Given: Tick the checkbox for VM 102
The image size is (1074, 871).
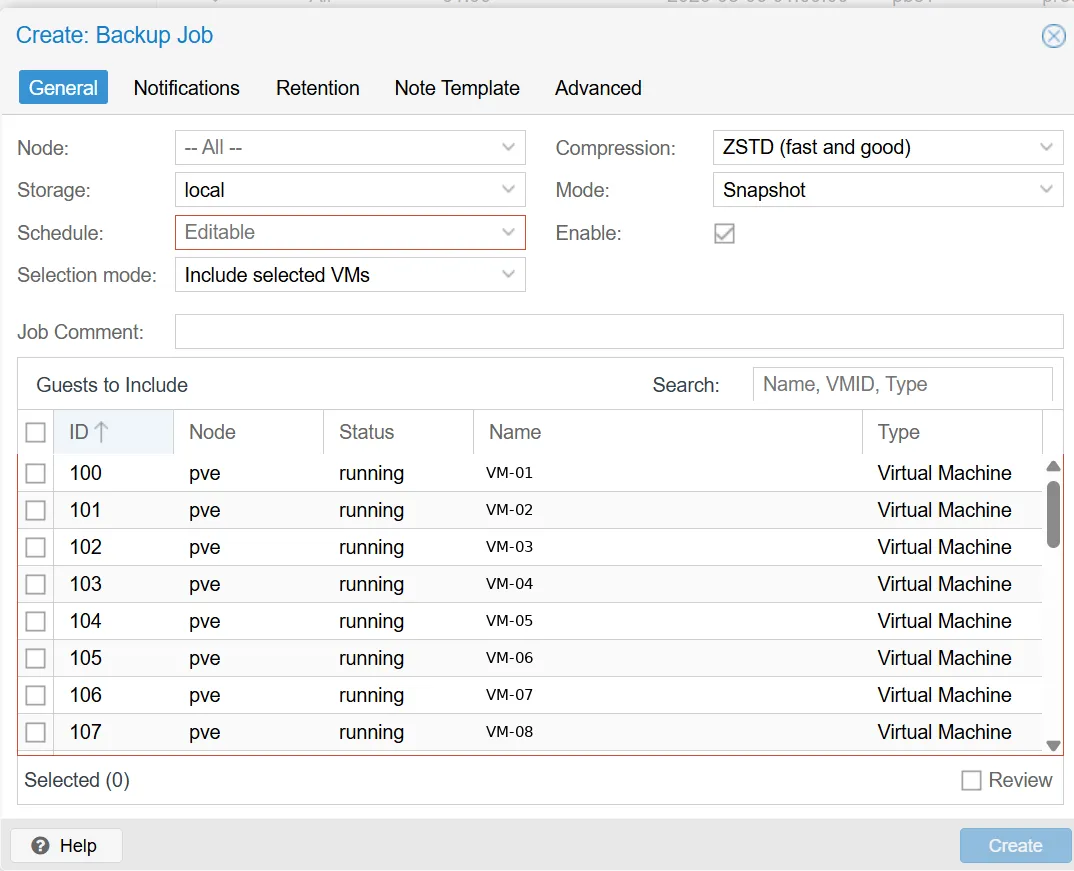Looking at the screenshot, I should 36,547.
